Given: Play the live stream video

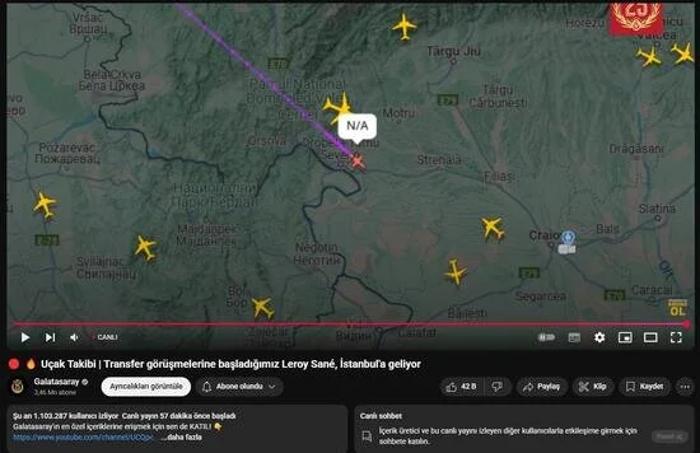Looking at the screenshot, I should 25,337.
